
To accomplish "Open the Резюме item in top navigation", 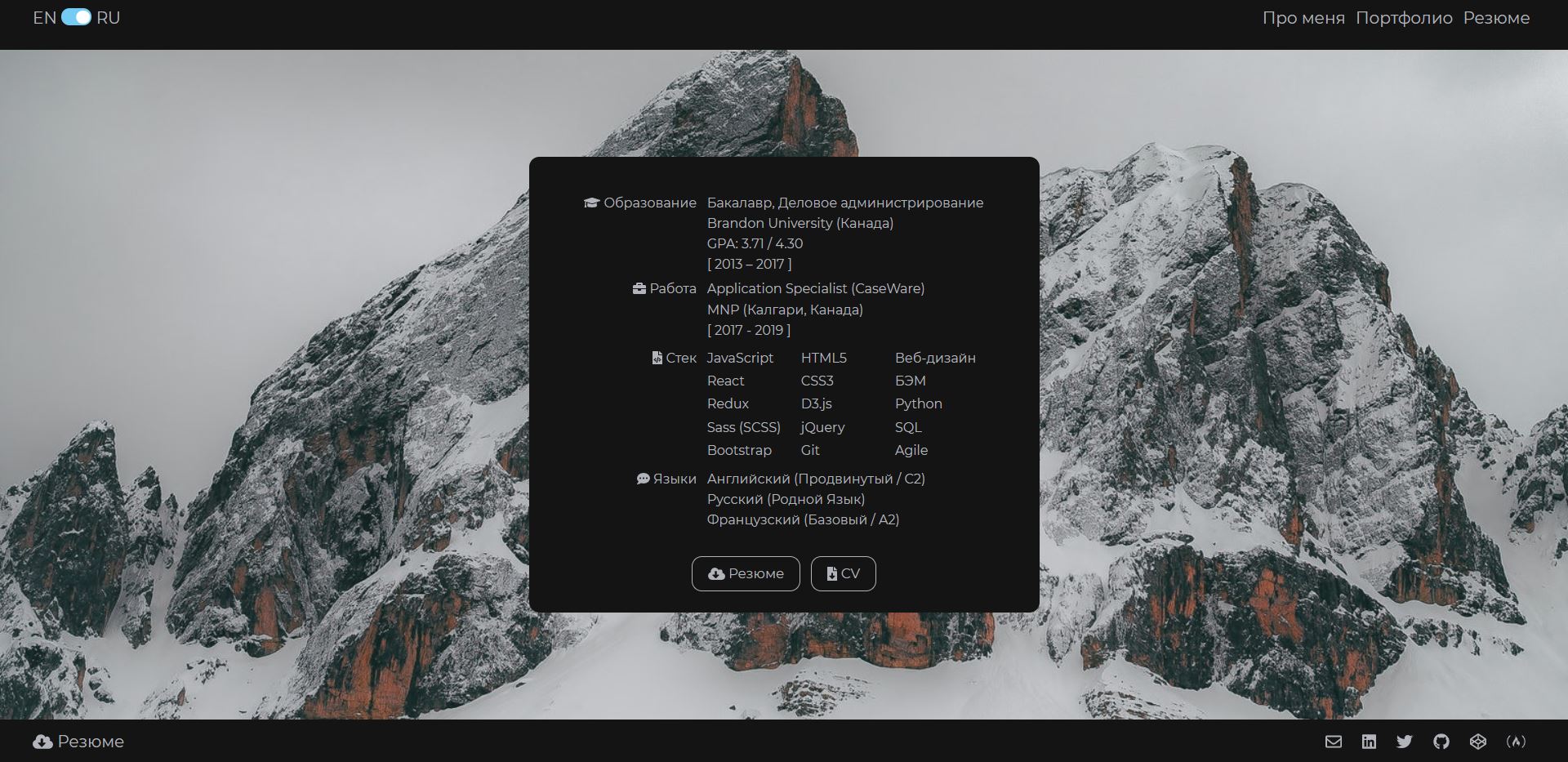I will pyautogui.click(x=1496, y=18).
